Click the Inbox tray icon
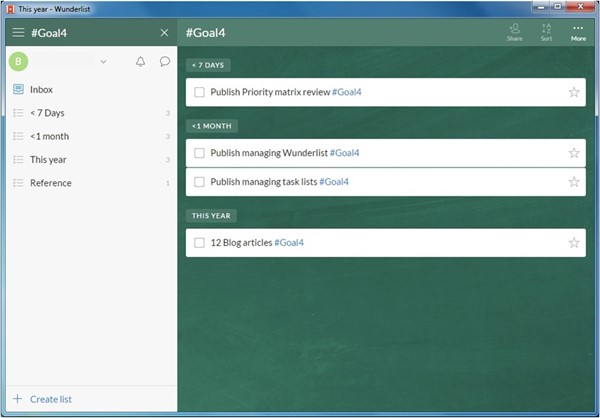This screenshot has height=418, width=600. click(x=18, y=89)
